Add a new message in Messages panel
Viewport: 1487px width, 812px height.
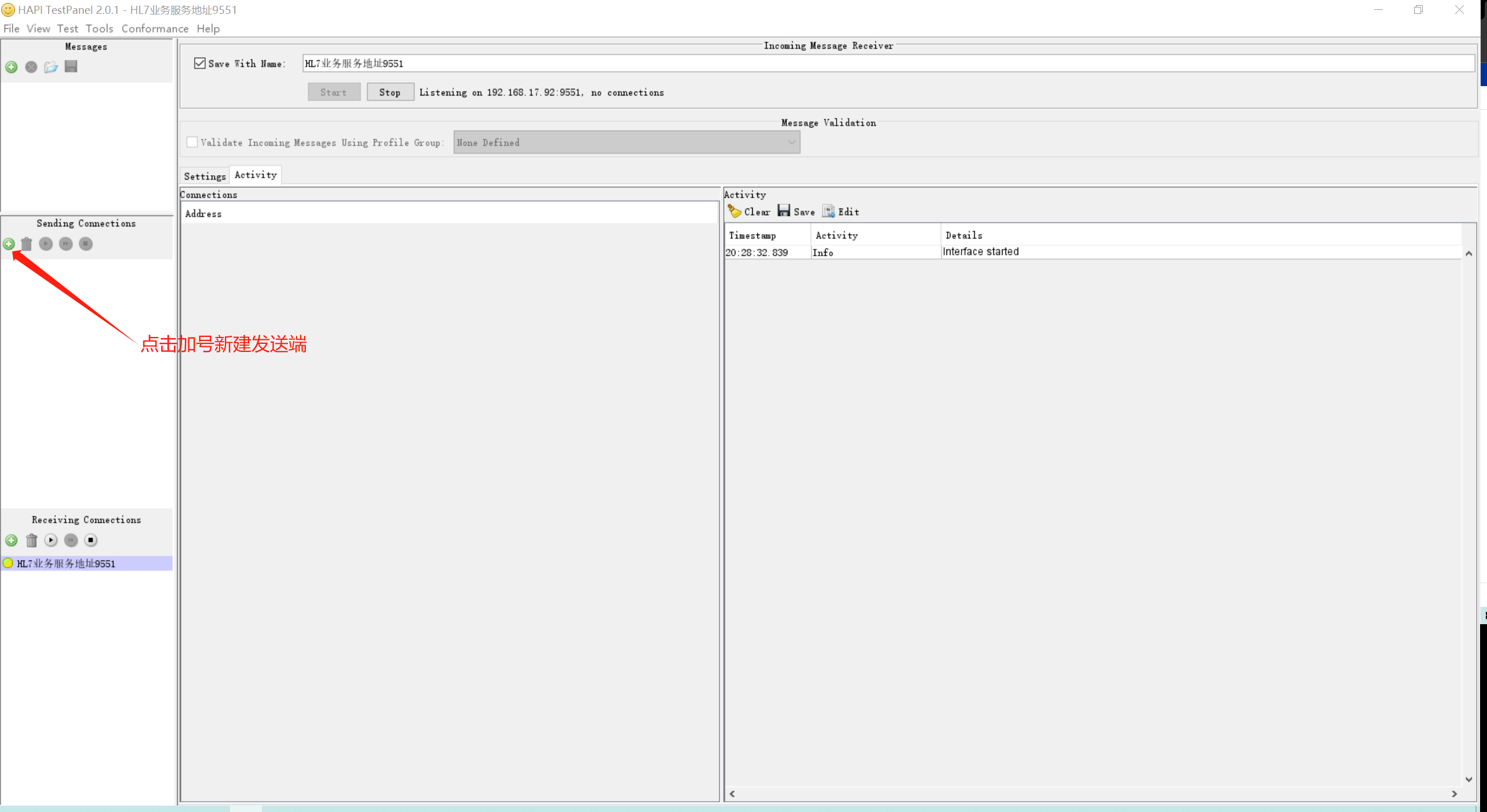(12, 67)
